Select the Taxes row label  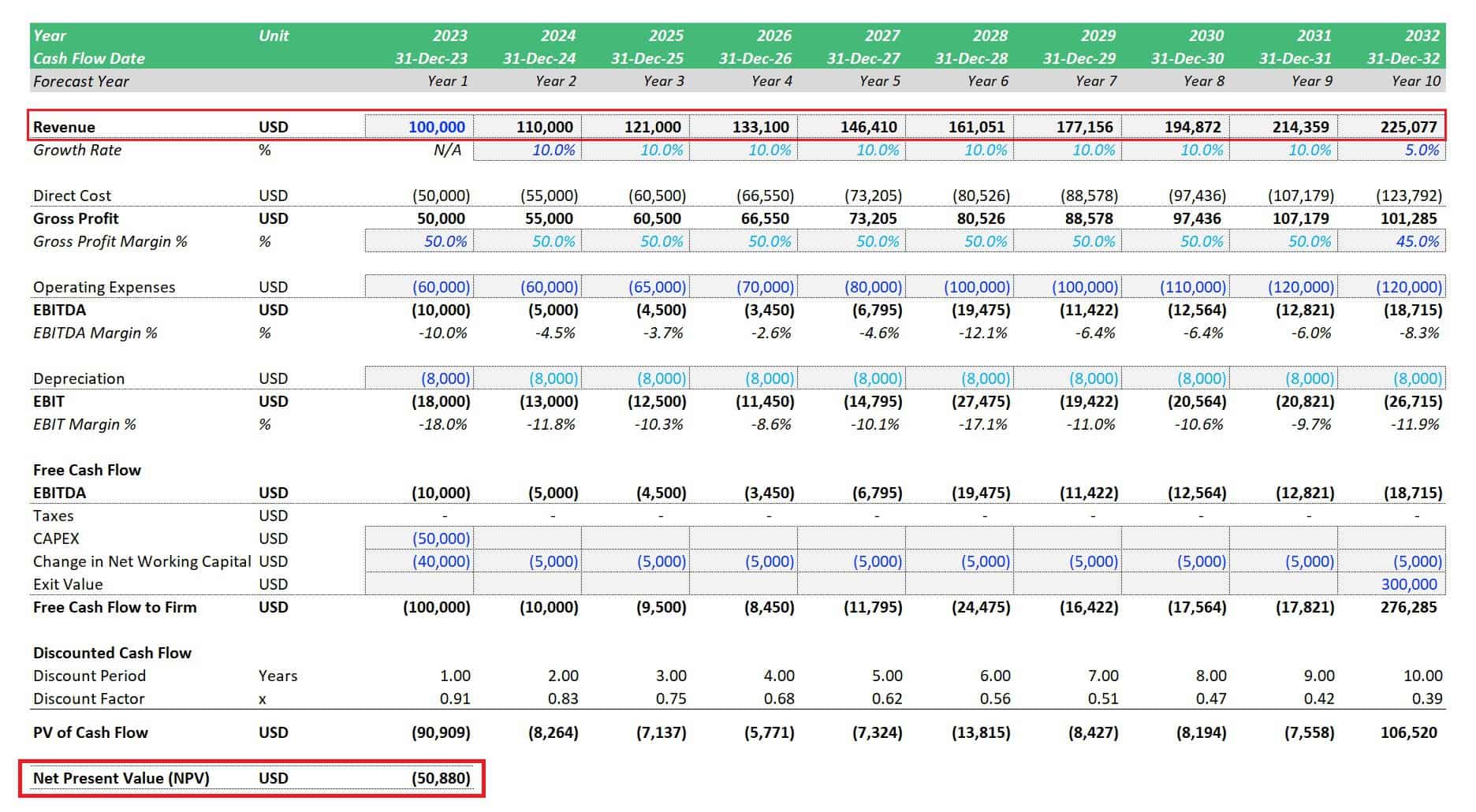pos(53,516)
